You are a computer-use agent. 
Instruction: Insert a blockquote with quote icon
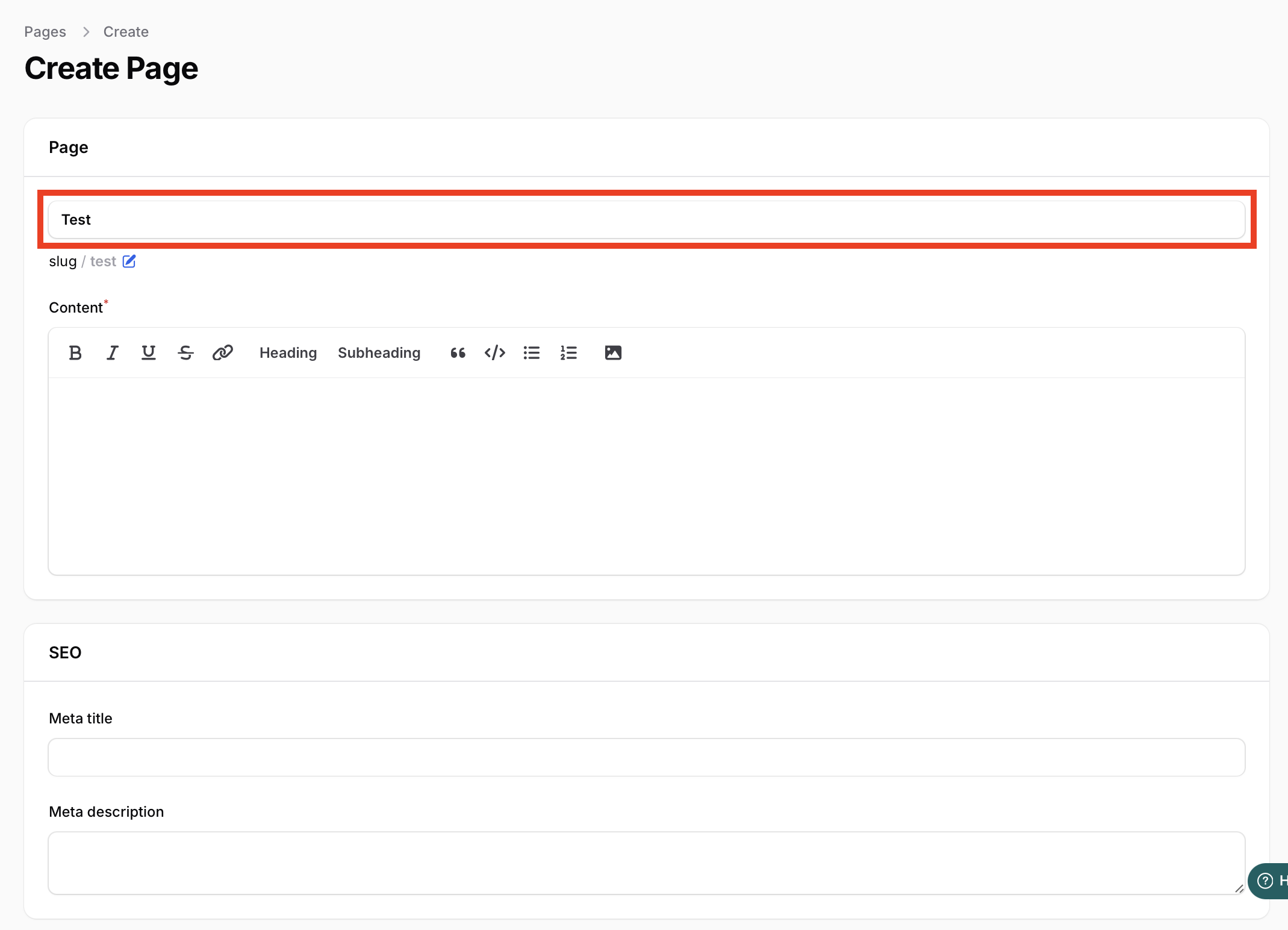click(x=458, y=353)
